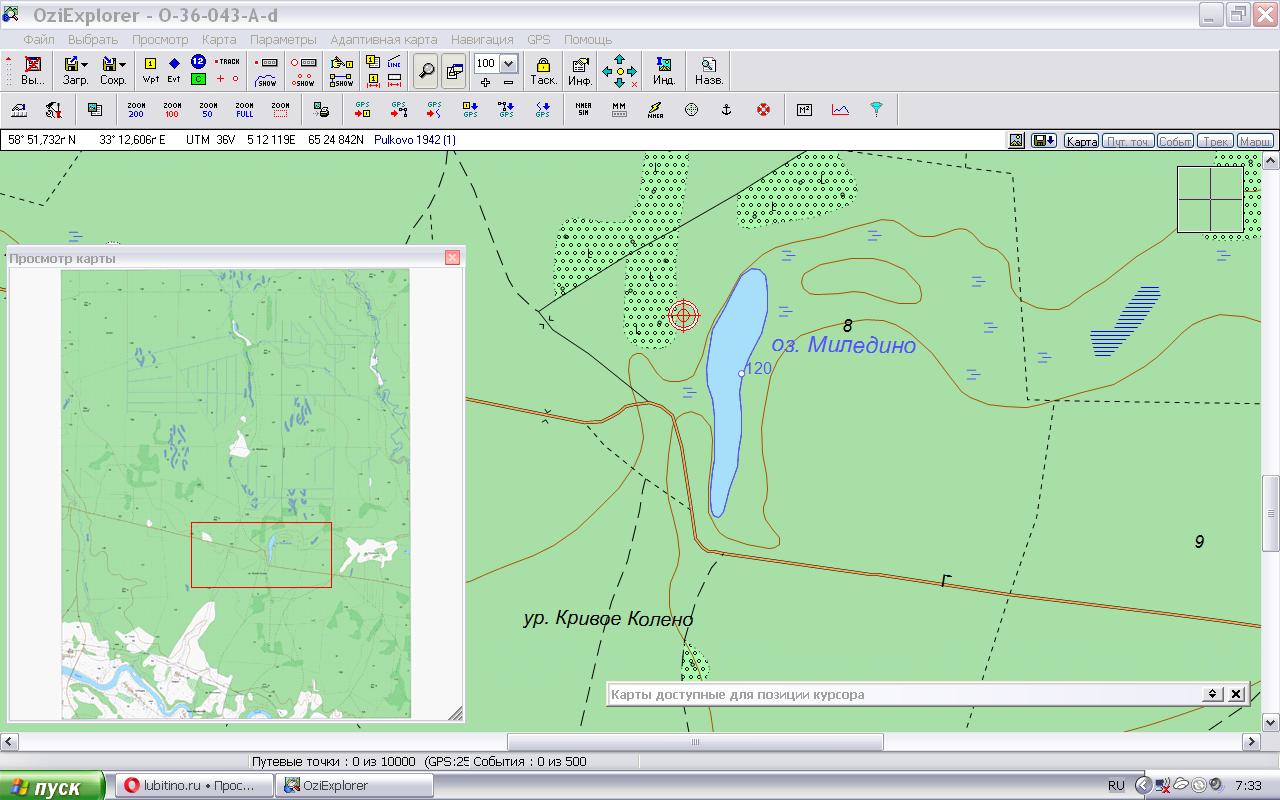Click the padlock Таск. icon
Viewport: 1280px width, 800px height.
click(x=543, y=71)
